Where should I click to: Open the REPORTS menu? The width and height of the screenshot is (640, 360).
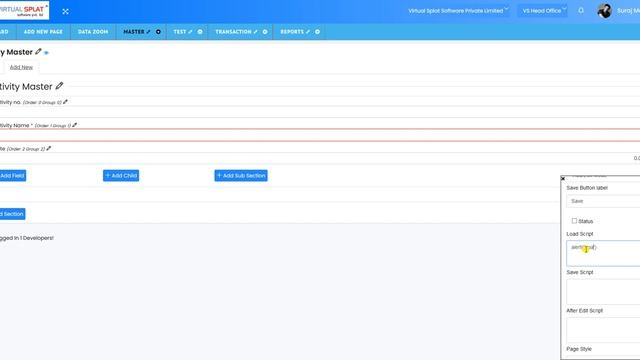pyautogui.click(x=292, y=32)
